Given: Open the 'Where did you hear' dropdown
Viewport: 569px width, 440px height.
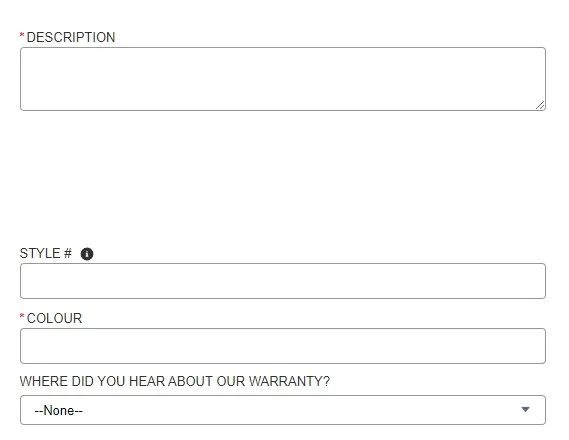Looking at the screenshot, I should coord(283,410).
